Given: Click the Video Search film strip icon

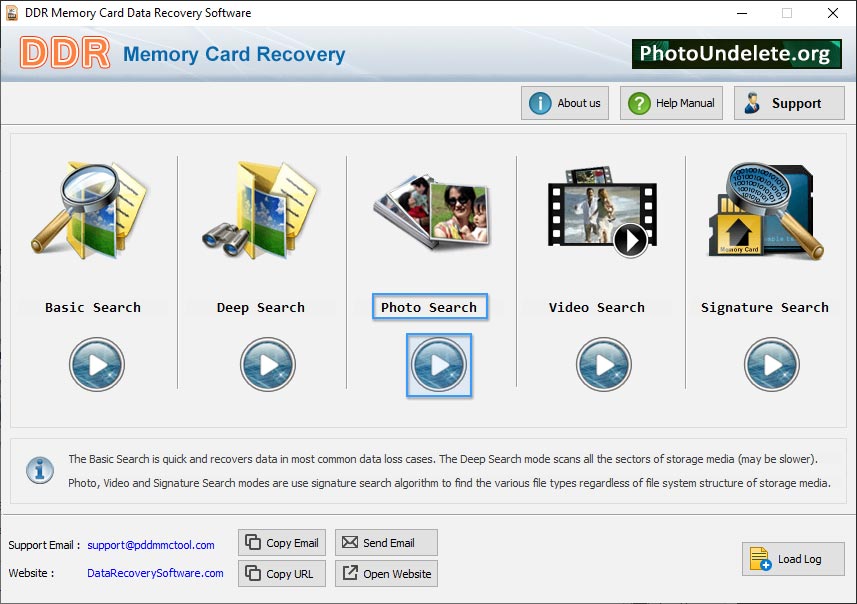Looking at the screenshot, I should (602, 212).
